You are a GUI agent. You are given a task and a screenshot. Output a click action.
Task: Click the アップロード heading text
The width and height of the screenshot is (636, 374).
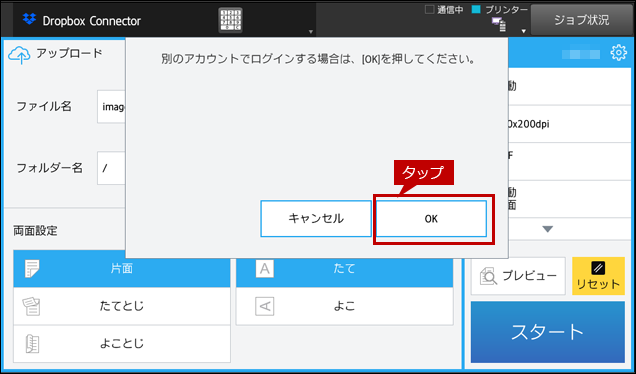69,53
